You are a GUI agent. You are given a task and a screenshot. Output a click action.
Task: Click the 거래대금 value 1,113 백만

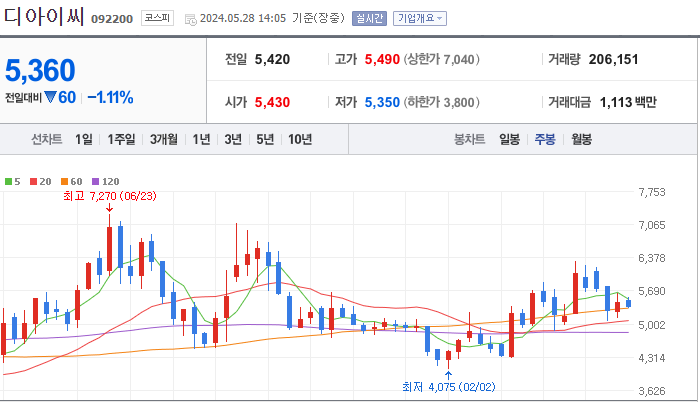point(628,102)
